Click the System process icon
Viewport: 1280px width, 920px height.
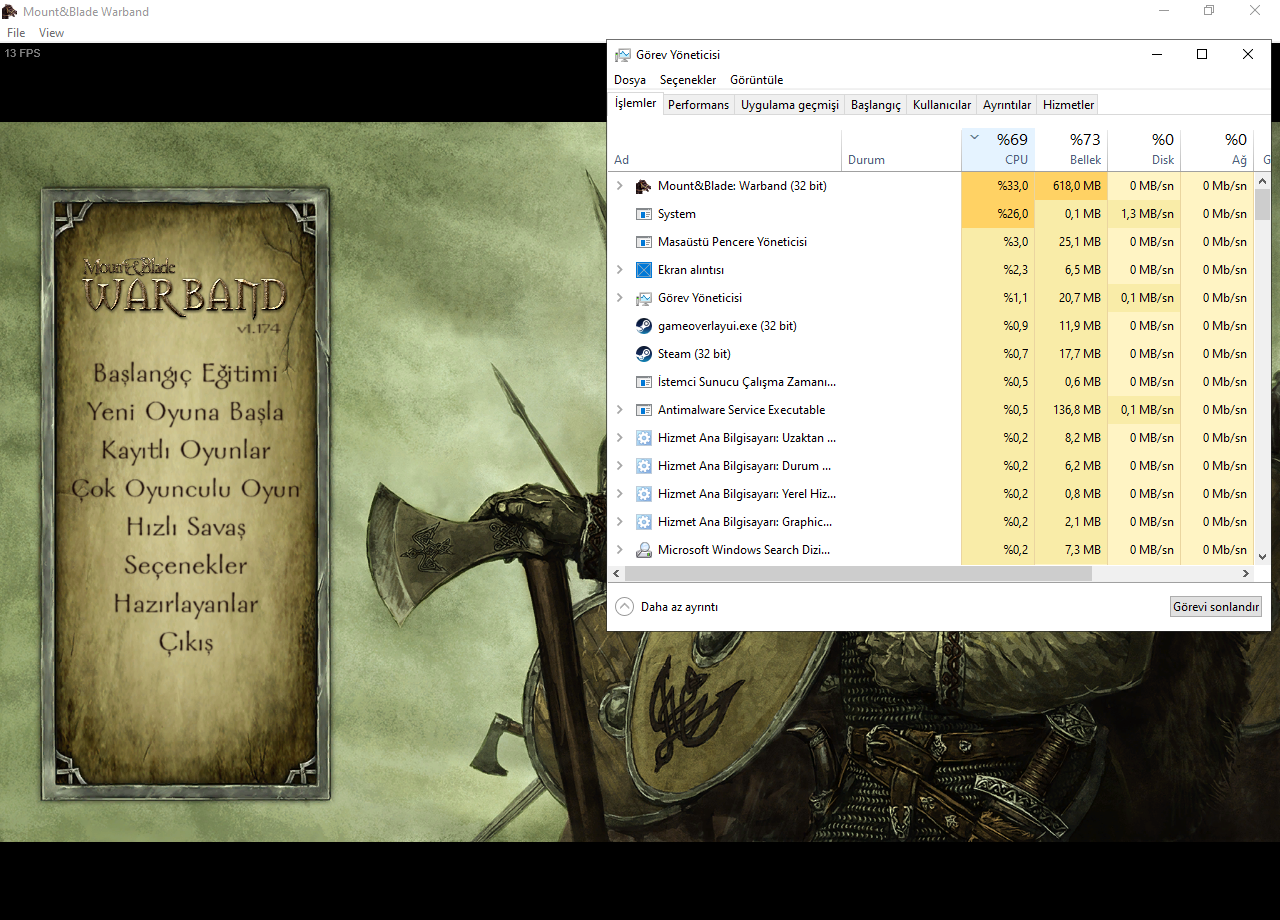[644, 214]
